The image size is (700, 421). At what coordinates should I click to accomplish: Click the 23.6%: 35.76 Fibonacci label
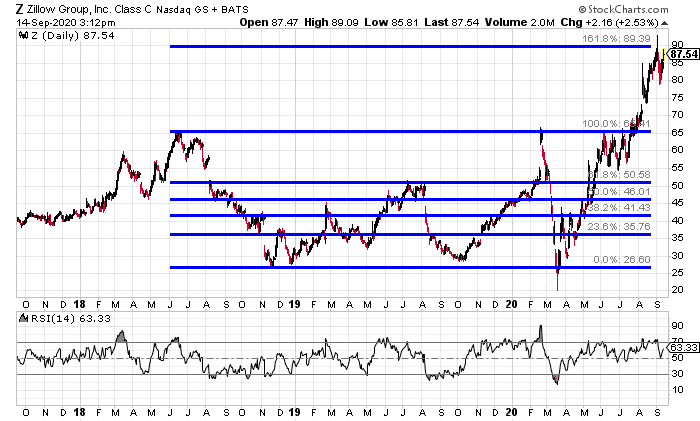click(x=619, y=226)
